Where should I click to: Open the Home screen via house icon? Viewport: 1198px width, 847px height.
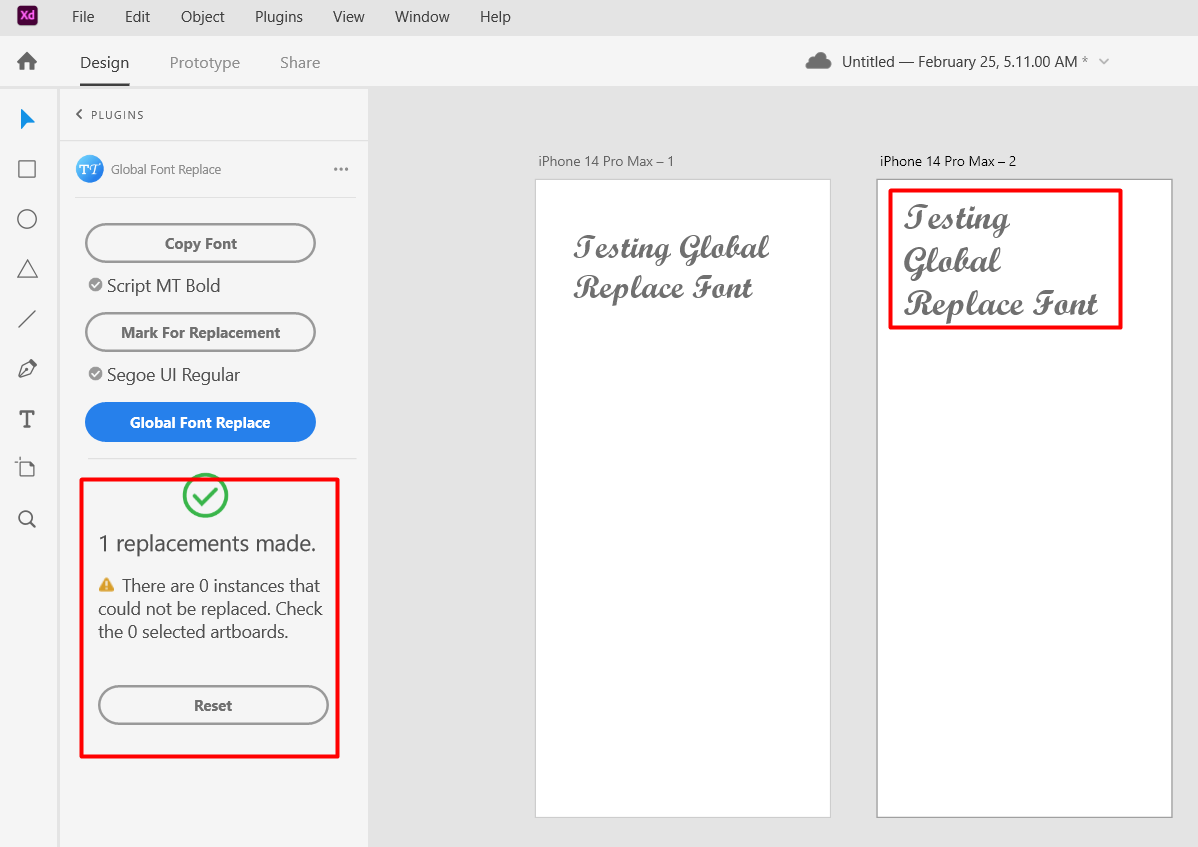pyautogui.click(x=27, y=61)
